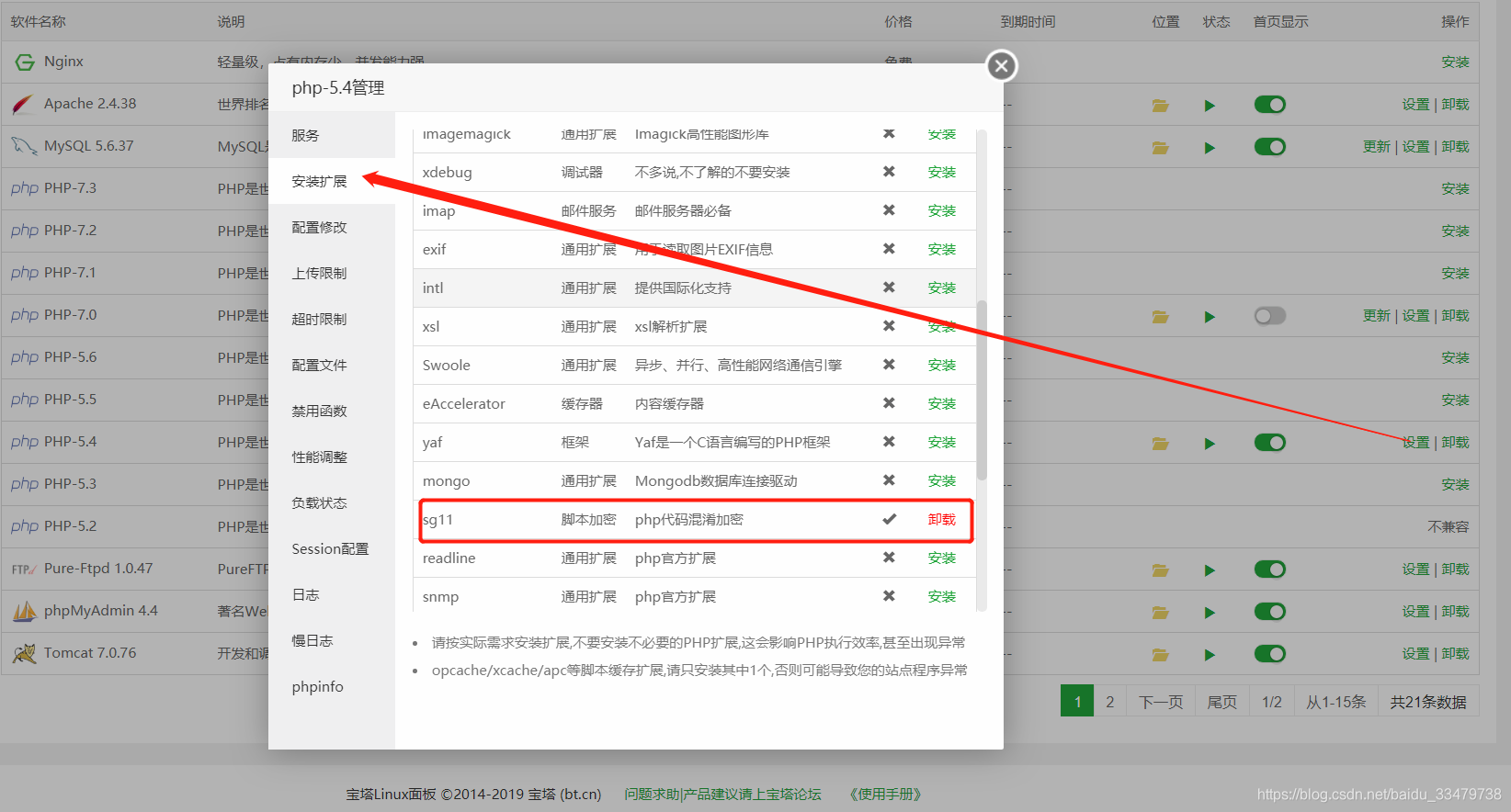
Task: Install Nginx from the software list
Action: click(x=1455, y=62)
